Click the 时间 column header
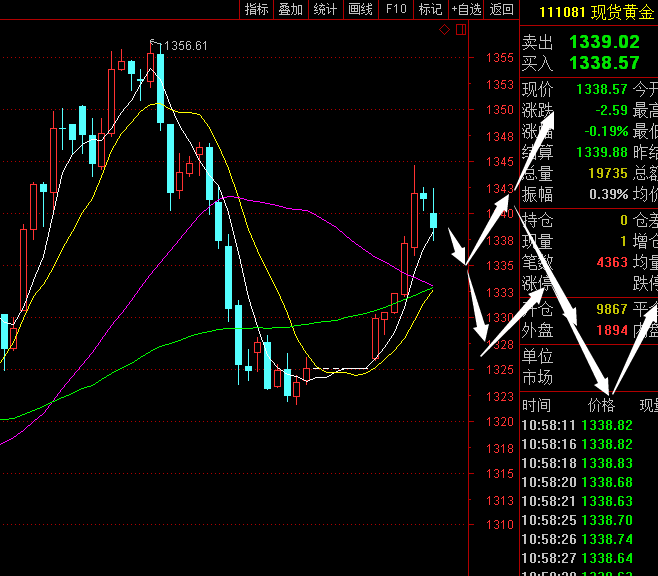The width and height of the screenshot is (658, 576). click(537, 405)
